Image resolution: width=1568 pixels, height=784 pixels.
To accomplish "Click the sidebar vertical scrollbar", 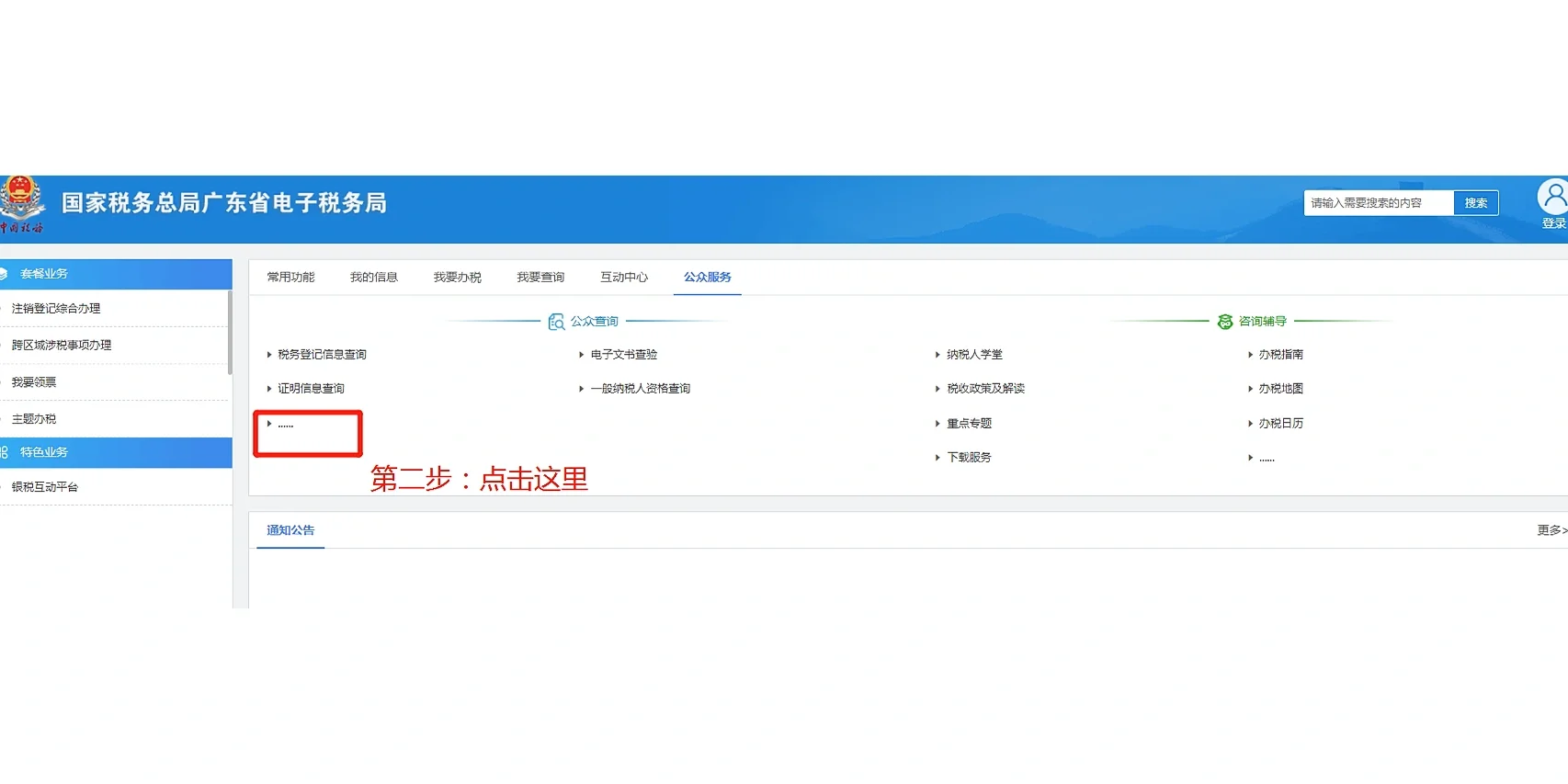I will pyautogui.click(x=230, y=333).
